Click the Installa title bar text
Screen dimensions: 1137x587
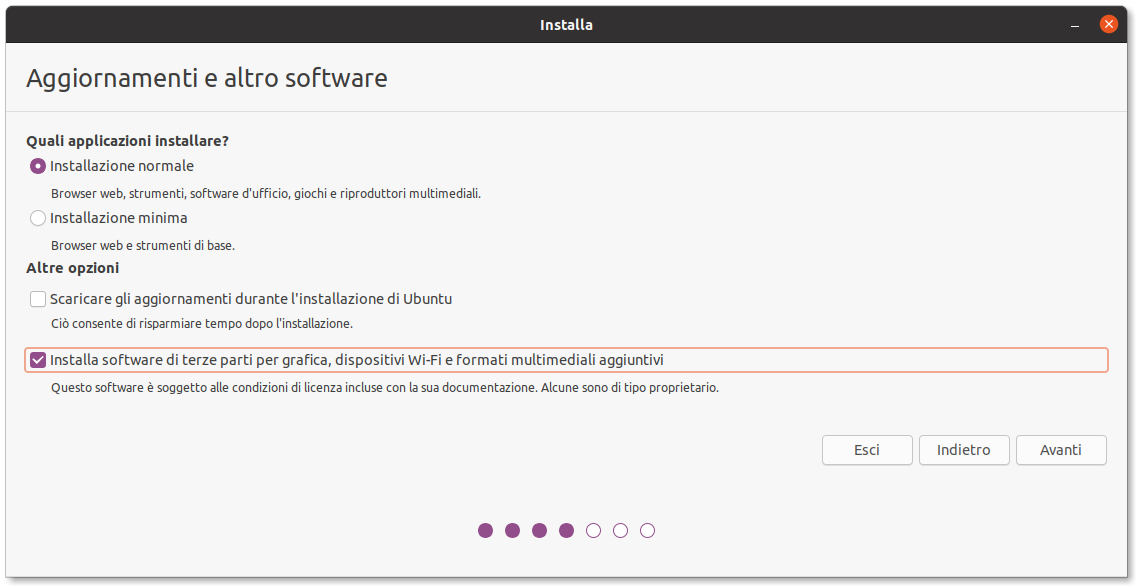(566, 24)
